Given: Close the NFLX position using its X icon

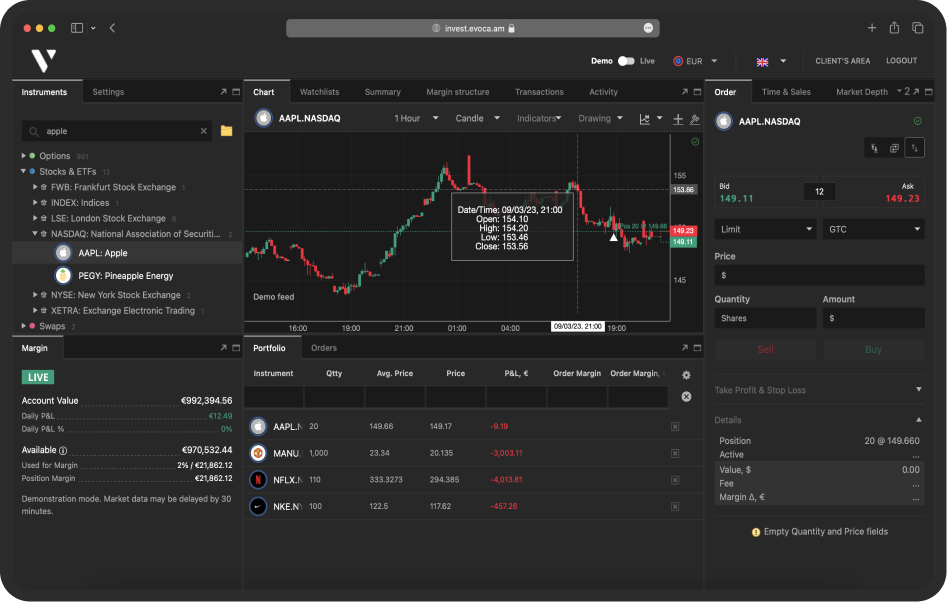Looking at the screenshot, I should 675,479.
